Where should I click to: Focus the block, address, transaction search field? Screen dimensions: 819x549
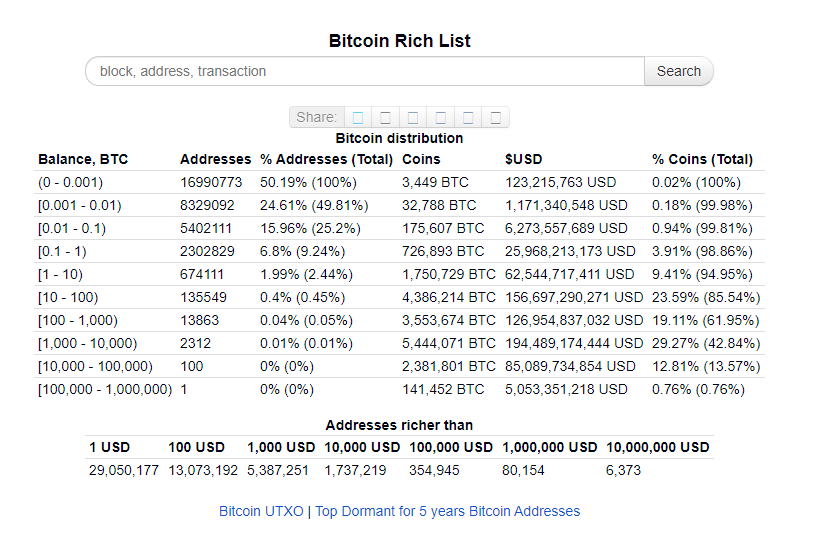(x=365, y=71)
